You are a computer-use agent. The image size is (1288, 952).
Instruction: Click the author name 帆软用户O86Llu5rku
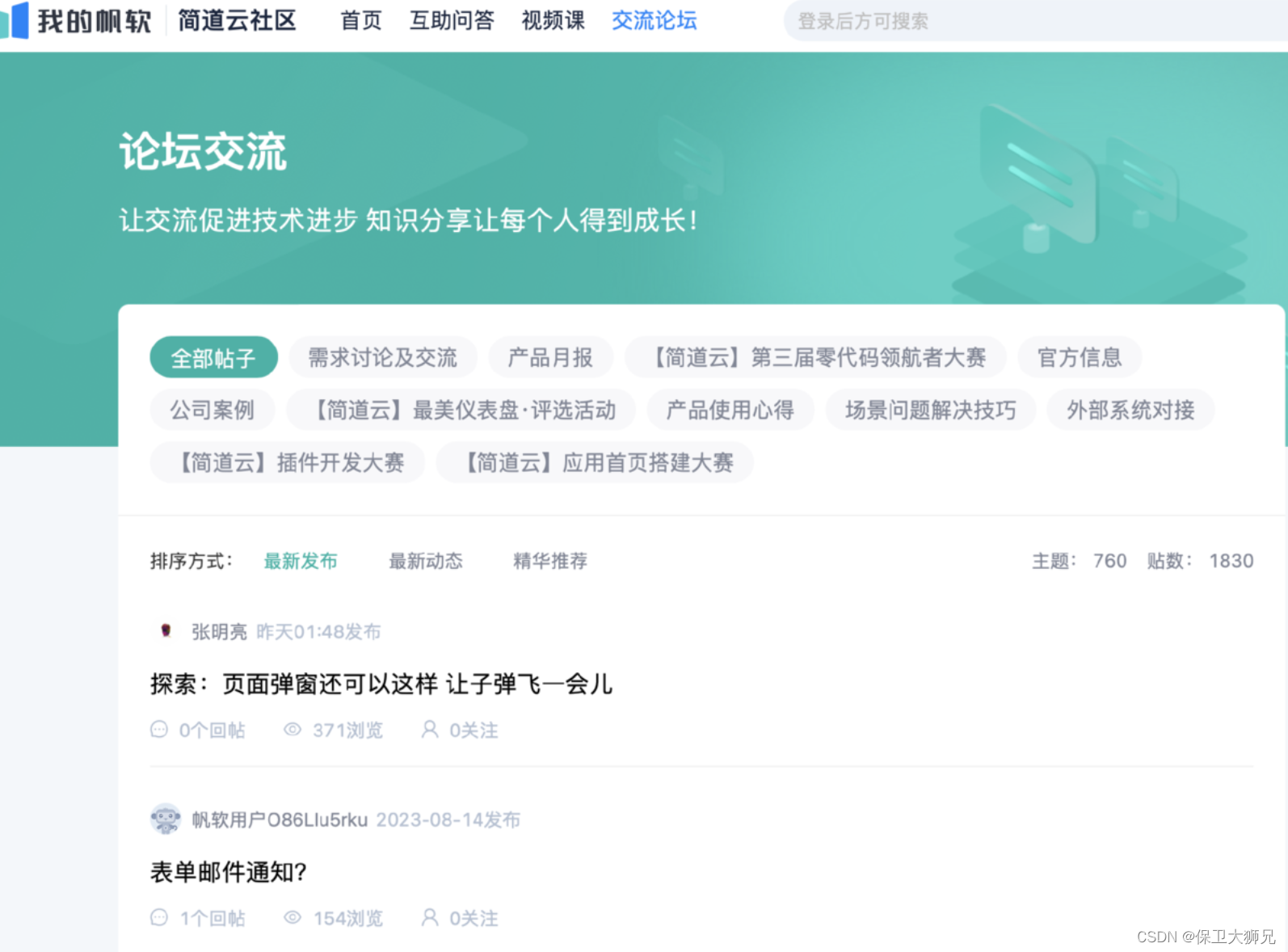tap(280, 819)
